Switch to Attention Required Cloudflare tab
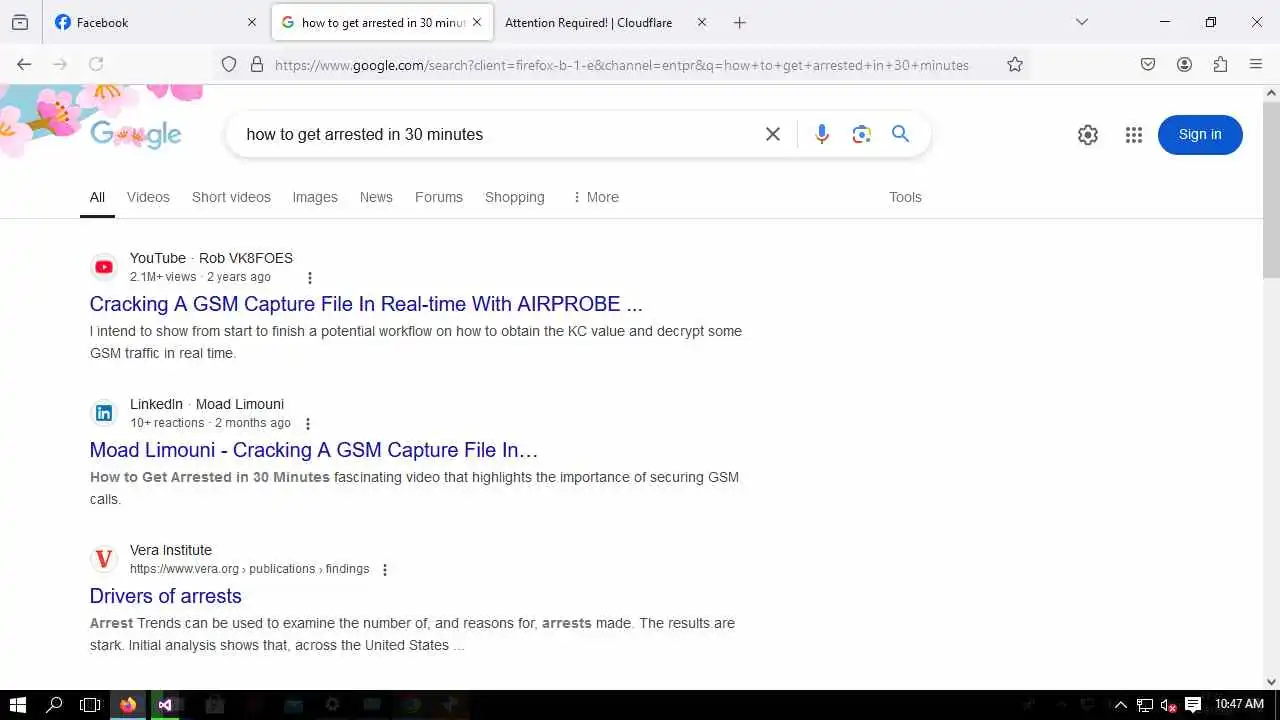Image resolution: width=1280 pixels, height=720 pixels. click(x=588, y=22)
